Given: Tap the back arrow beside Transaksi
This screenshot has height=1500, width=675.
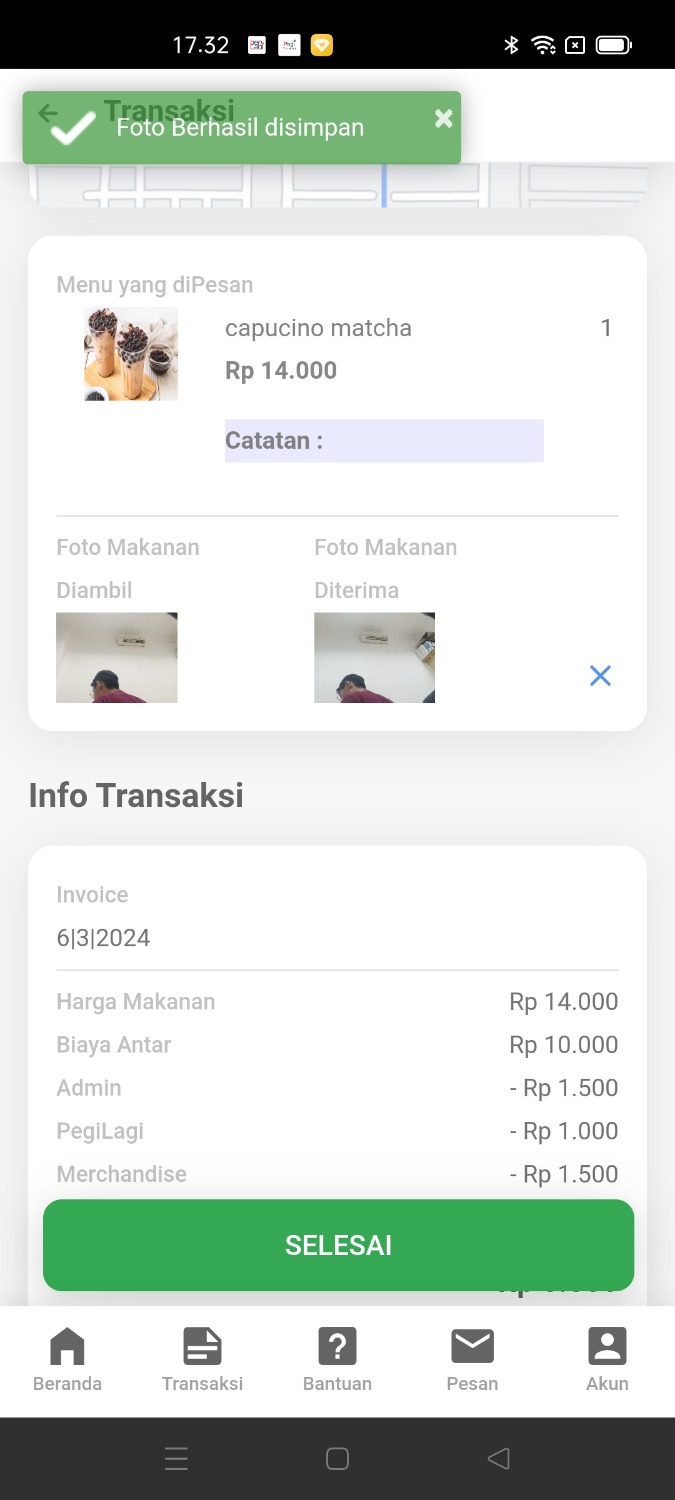Looking at the screenshot, I should point(48,113).
